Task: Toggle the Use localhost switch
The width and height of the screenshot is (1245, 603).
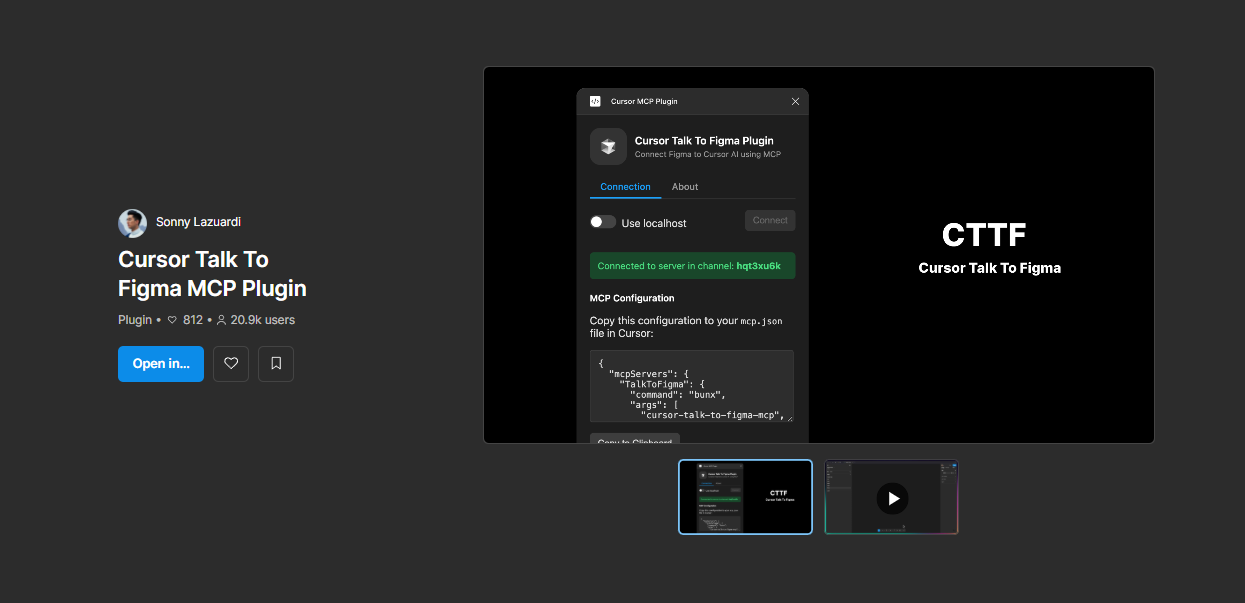Action: (x=603, y=222)
